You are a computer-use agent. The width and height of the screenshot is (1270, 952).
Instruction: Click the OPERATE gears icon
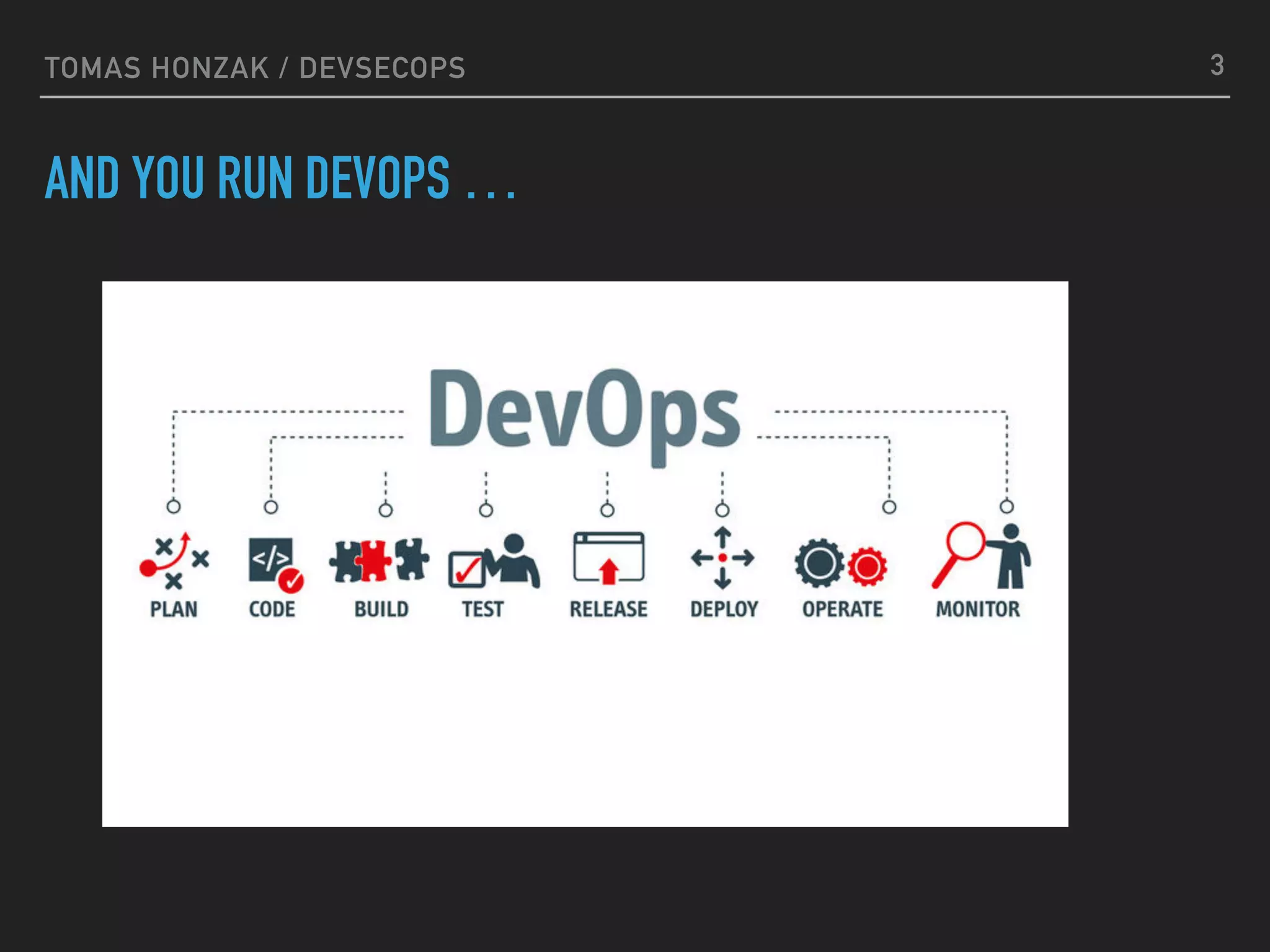pyautogui.click(x=841, y=563)
